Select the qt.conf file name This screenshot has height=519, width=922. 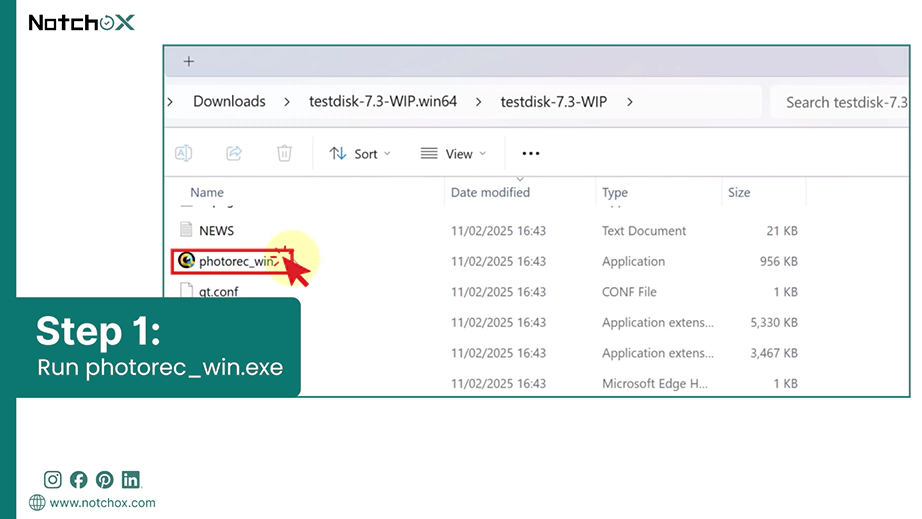point(219,292)
